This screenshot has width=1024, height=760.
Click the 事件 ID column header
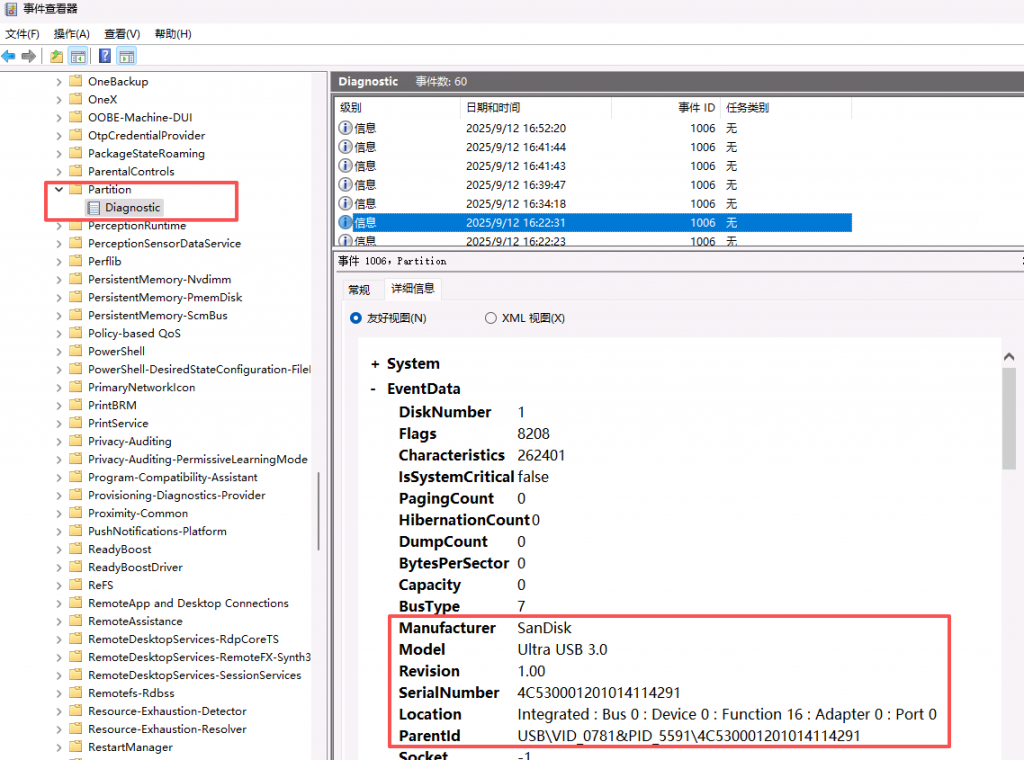point(696,107)
